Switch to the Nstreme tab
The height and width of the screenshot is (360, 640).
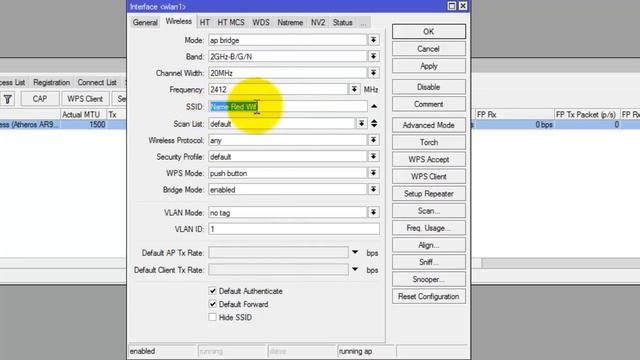coord(290,22)
